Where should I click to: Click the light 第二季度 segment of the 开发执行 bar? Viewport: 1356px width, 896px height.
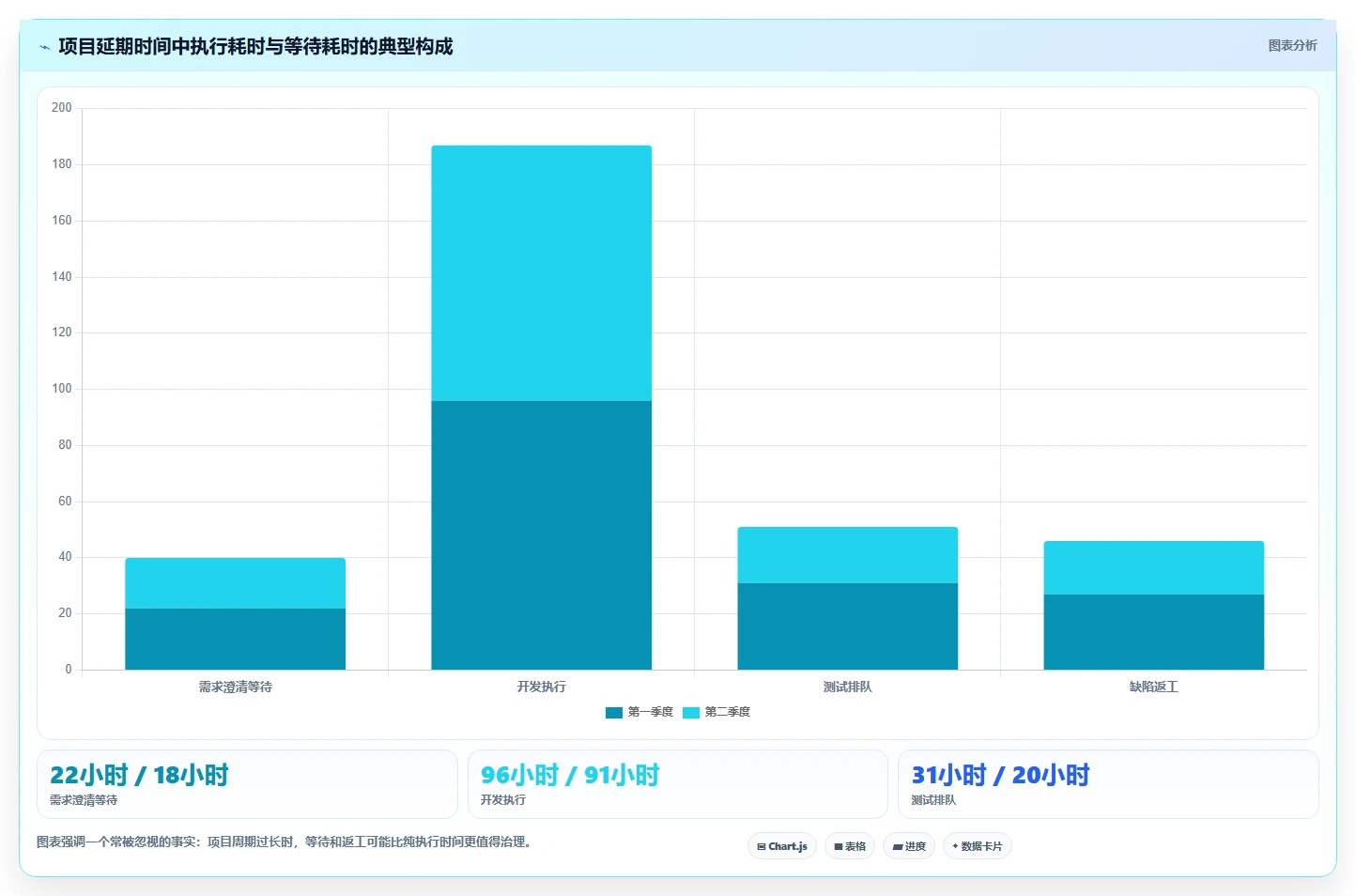point(542,273)
